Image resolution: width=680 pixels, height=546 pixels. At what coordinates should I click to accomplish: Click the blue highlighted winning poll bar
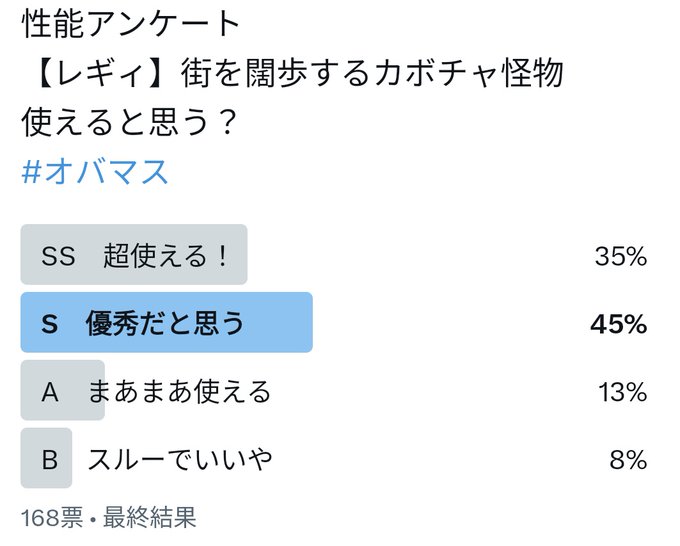tap(167, 322)
